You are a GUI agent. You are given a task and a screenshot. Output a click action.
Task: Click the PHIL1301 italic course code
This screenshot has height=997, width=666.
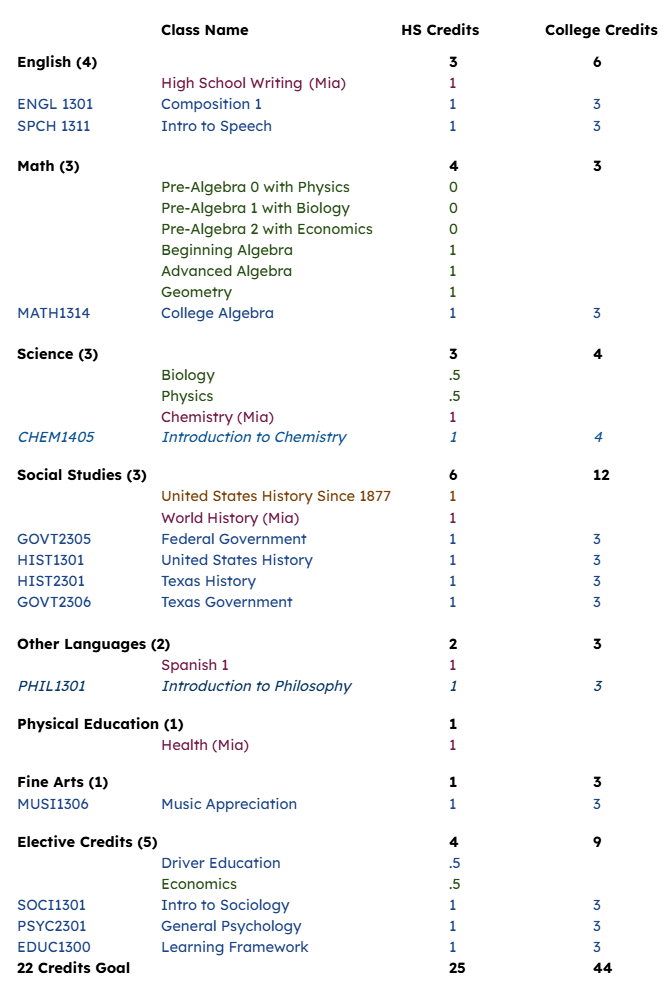(51, 686)
